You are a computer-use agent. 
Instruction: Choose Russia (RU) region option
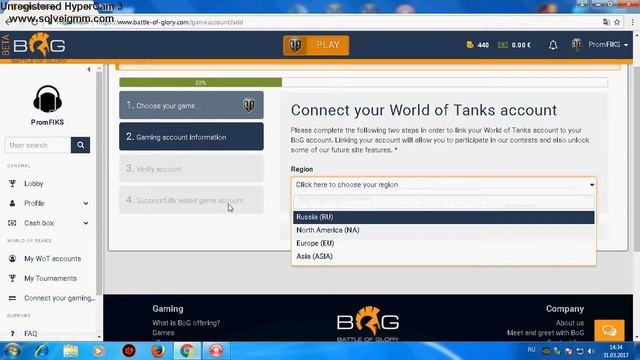pos(444,217)
